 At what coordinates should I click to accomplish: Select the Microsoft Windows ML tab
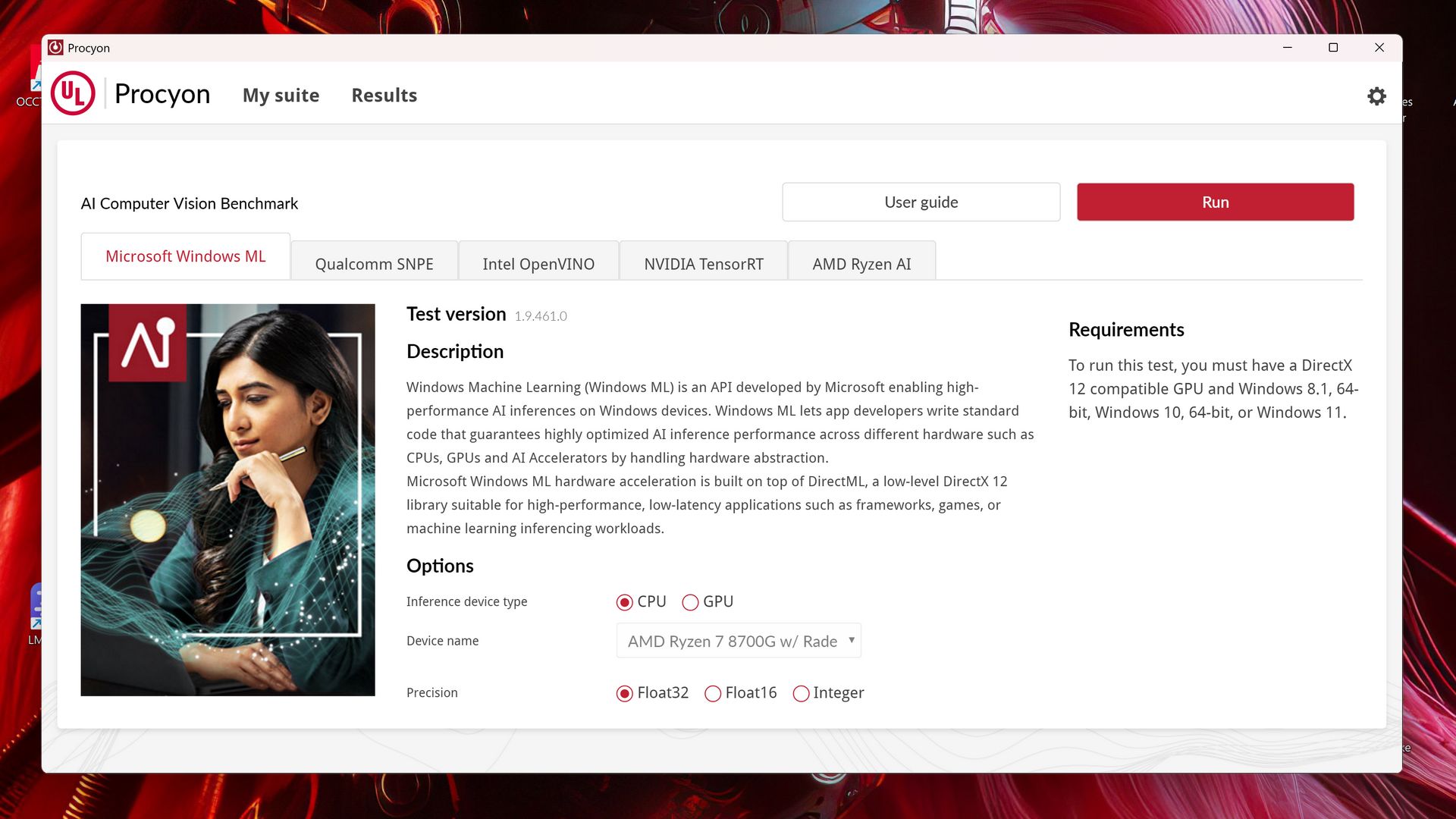(186, 256)
